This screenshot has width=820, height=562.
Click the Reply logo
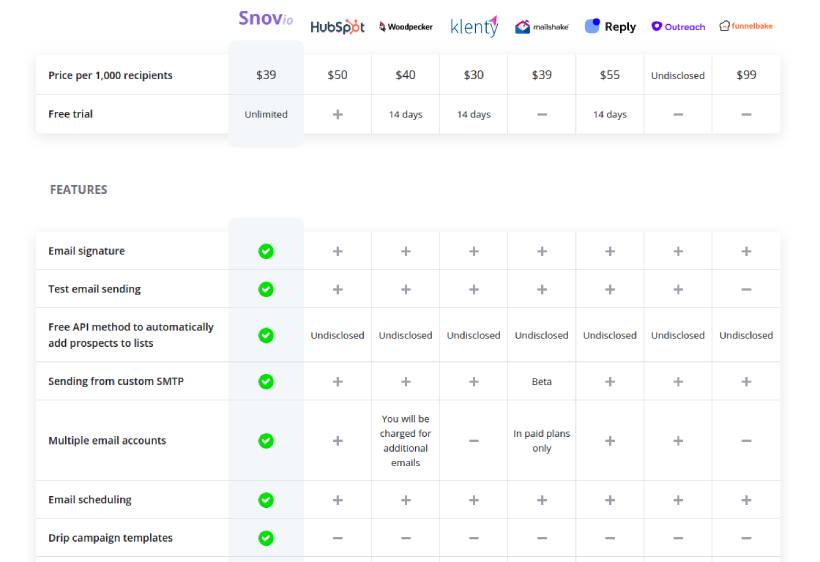tap(610, 26)
